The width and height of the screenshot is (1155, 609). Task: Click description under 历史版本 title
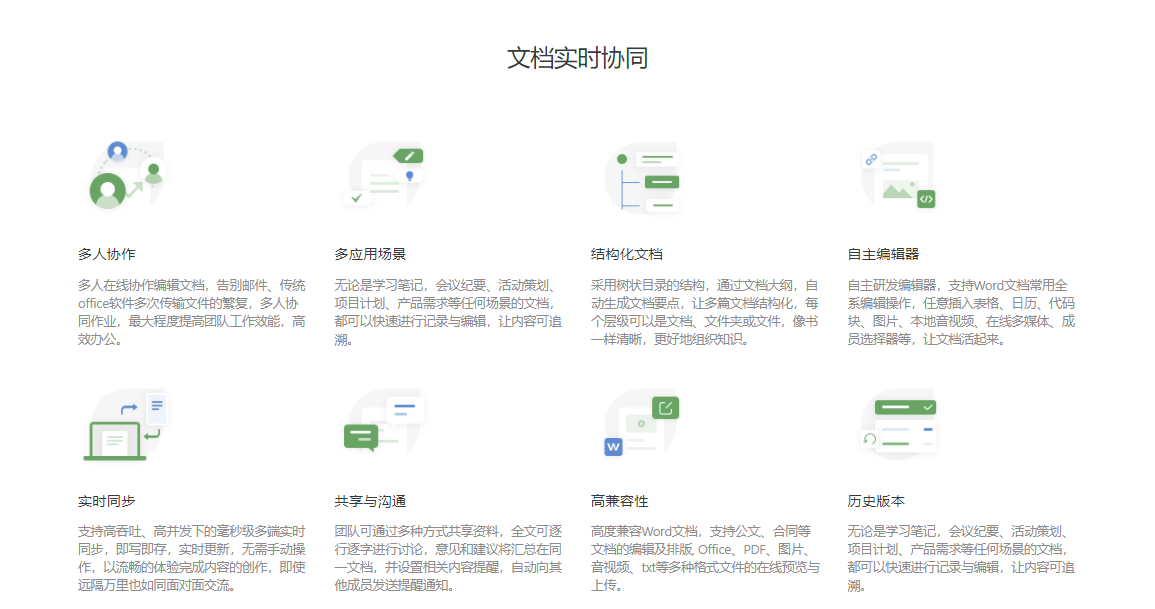point(961,558)
